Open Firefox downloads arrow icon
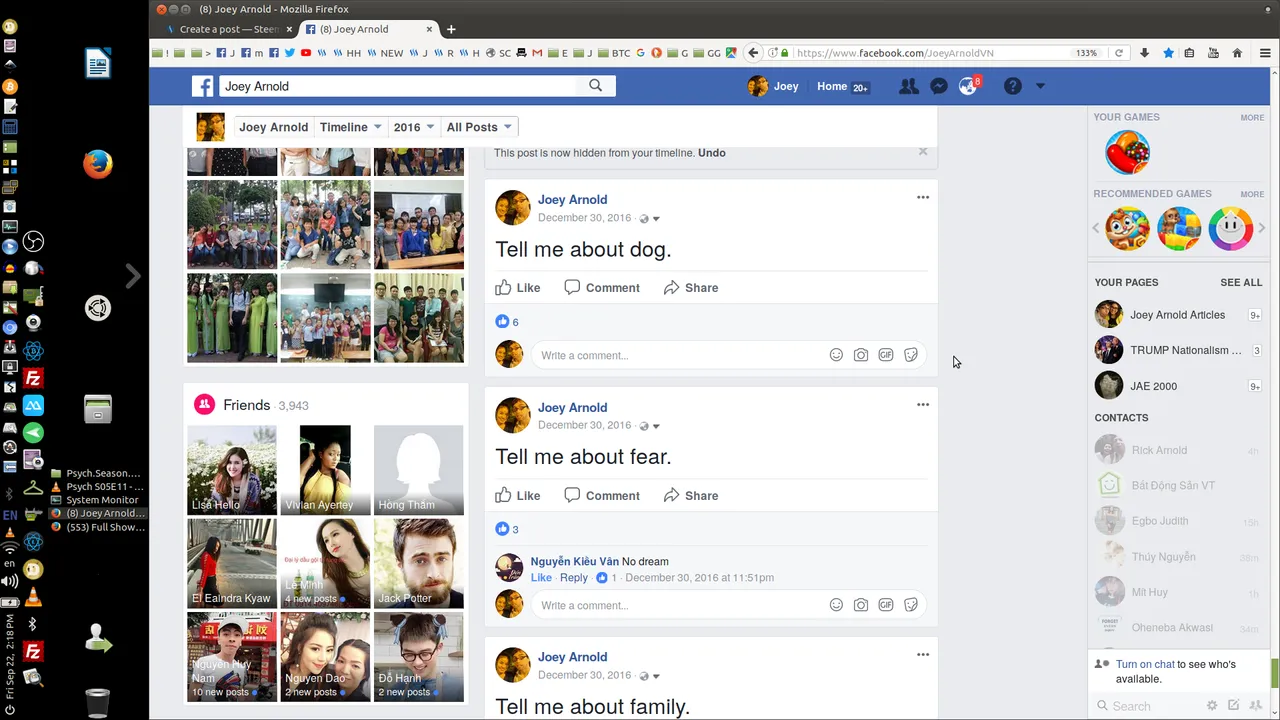 [x=1144, y=53]
